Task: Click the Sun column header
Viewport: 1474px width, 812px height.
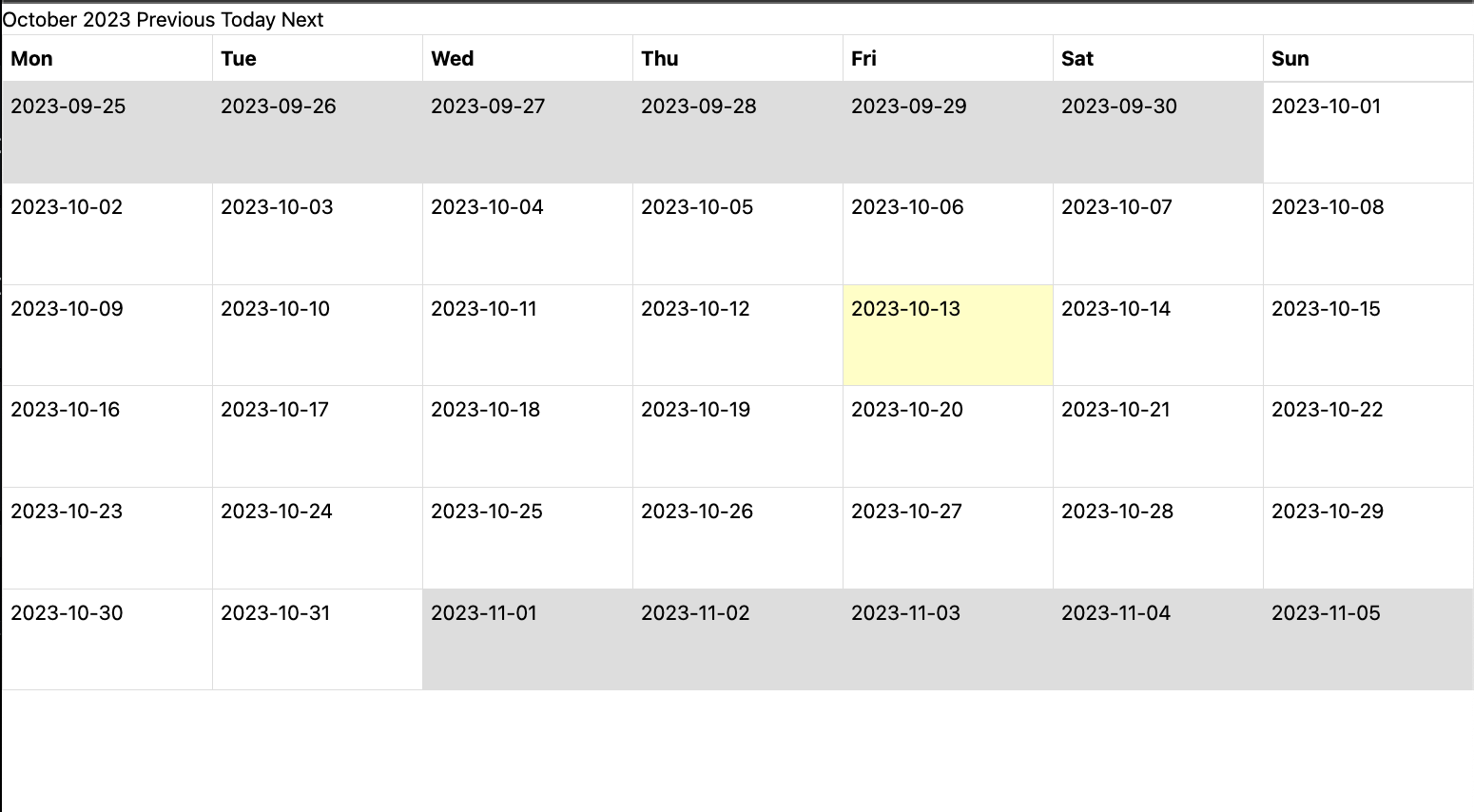Action: click(1290, 59)
